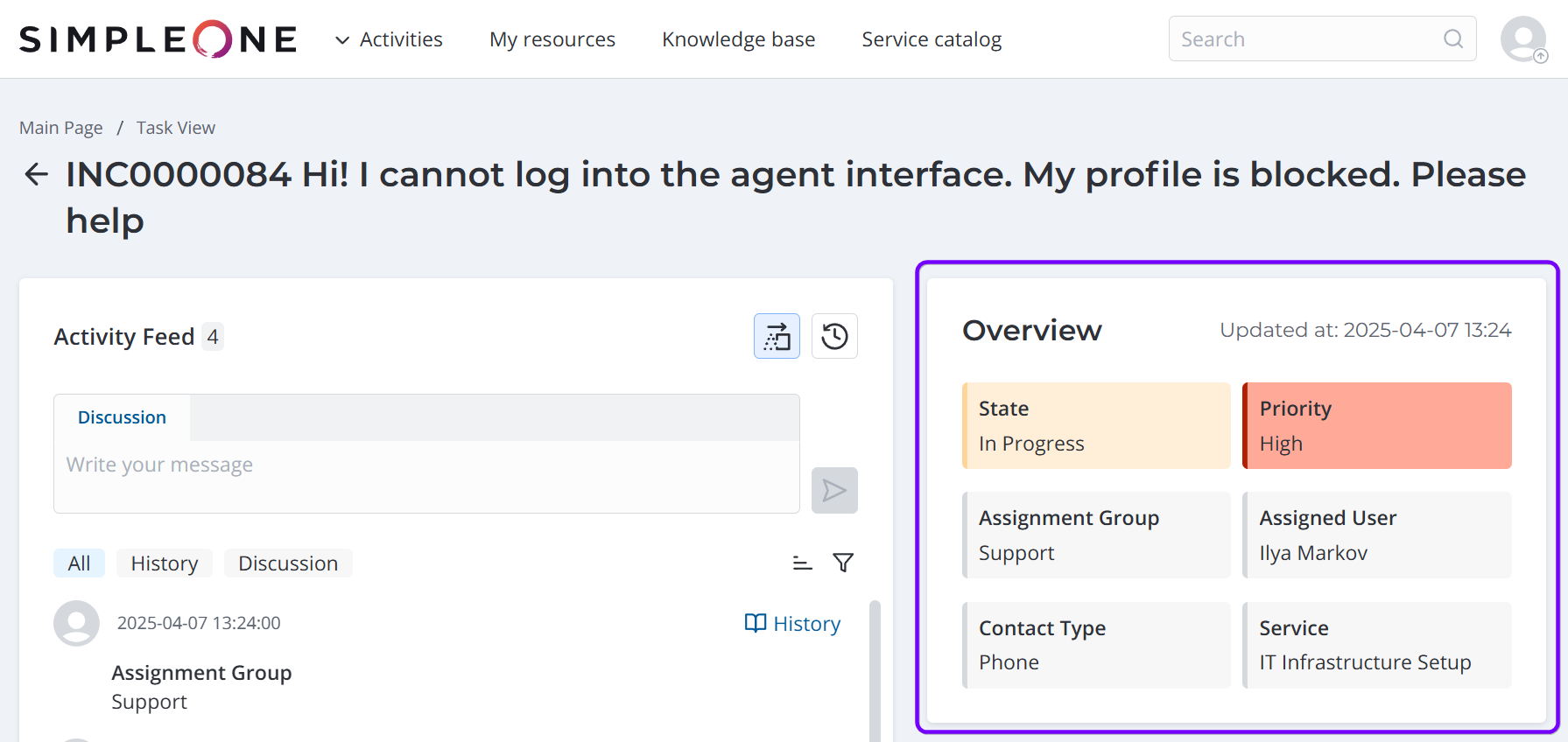Click the High Priority red card
The height and width of the screenshot is (742, 1568).
[1376, 426]
